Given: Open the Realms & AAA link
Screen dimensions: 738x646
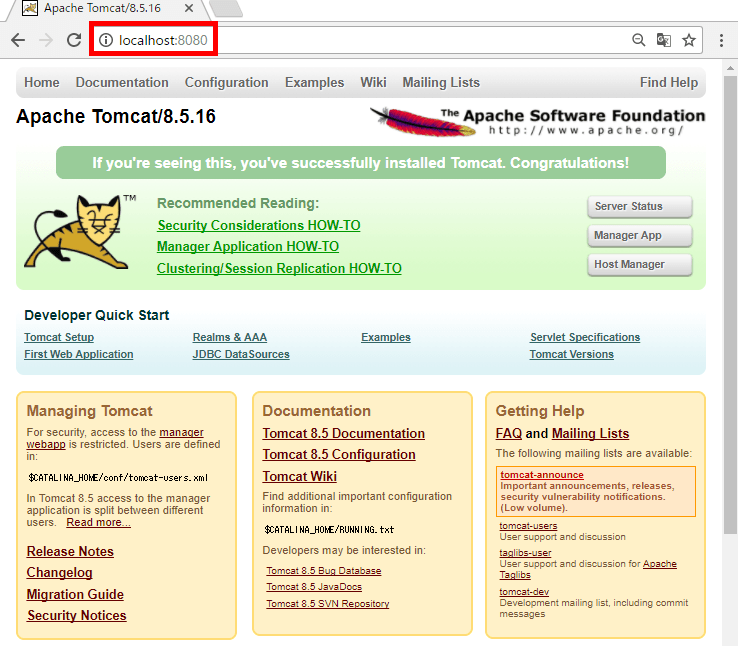Looking at the screenshot, I should click(x=230, y=337).
